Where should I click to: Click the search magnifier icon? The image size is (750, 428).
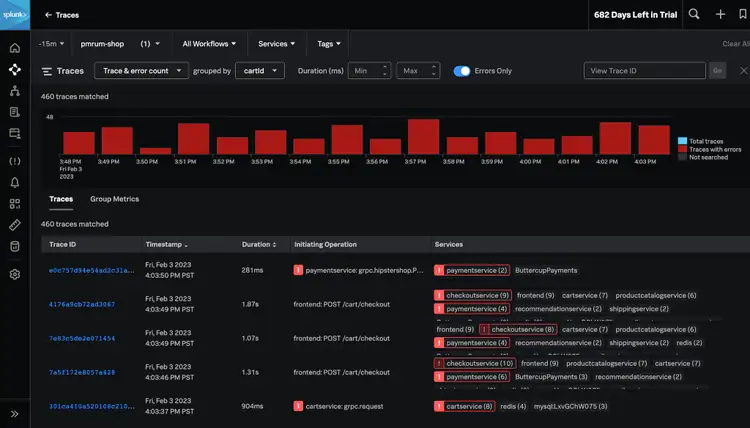click(694, 15)
